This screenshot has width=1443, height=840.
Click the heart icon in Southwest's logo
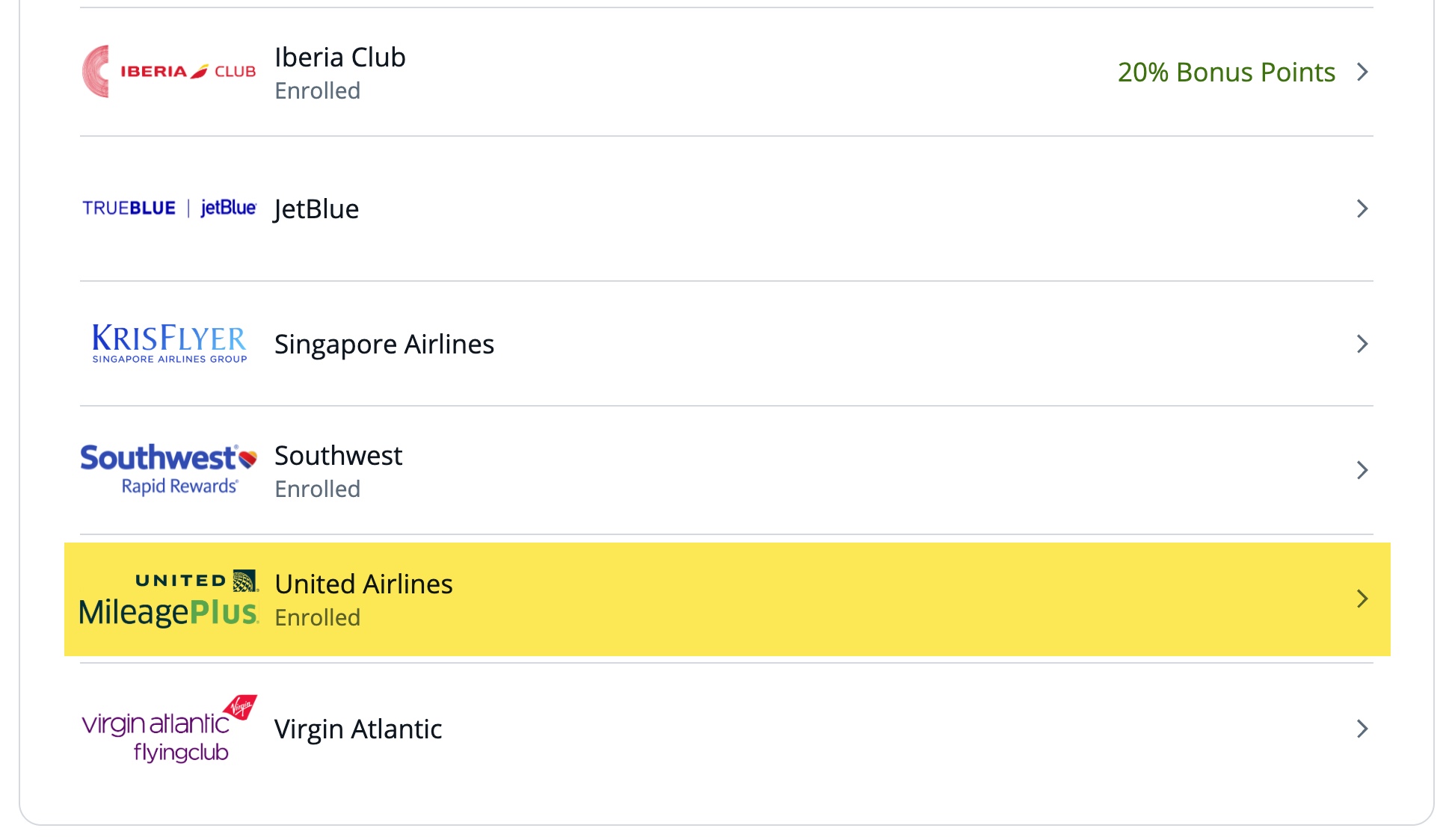247,457
